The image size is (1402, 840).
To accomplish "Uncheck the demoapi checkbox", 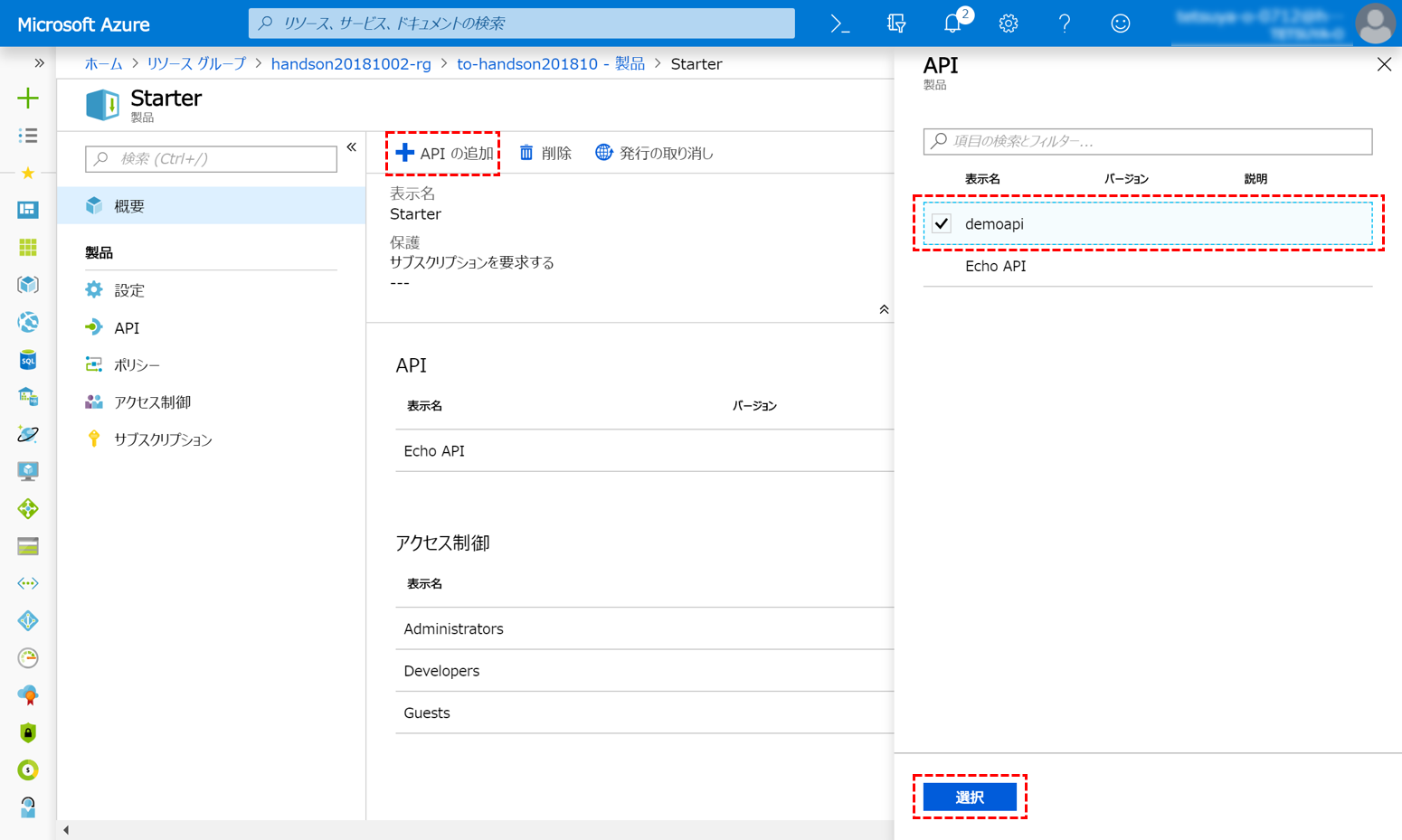I will pos(940,222).
